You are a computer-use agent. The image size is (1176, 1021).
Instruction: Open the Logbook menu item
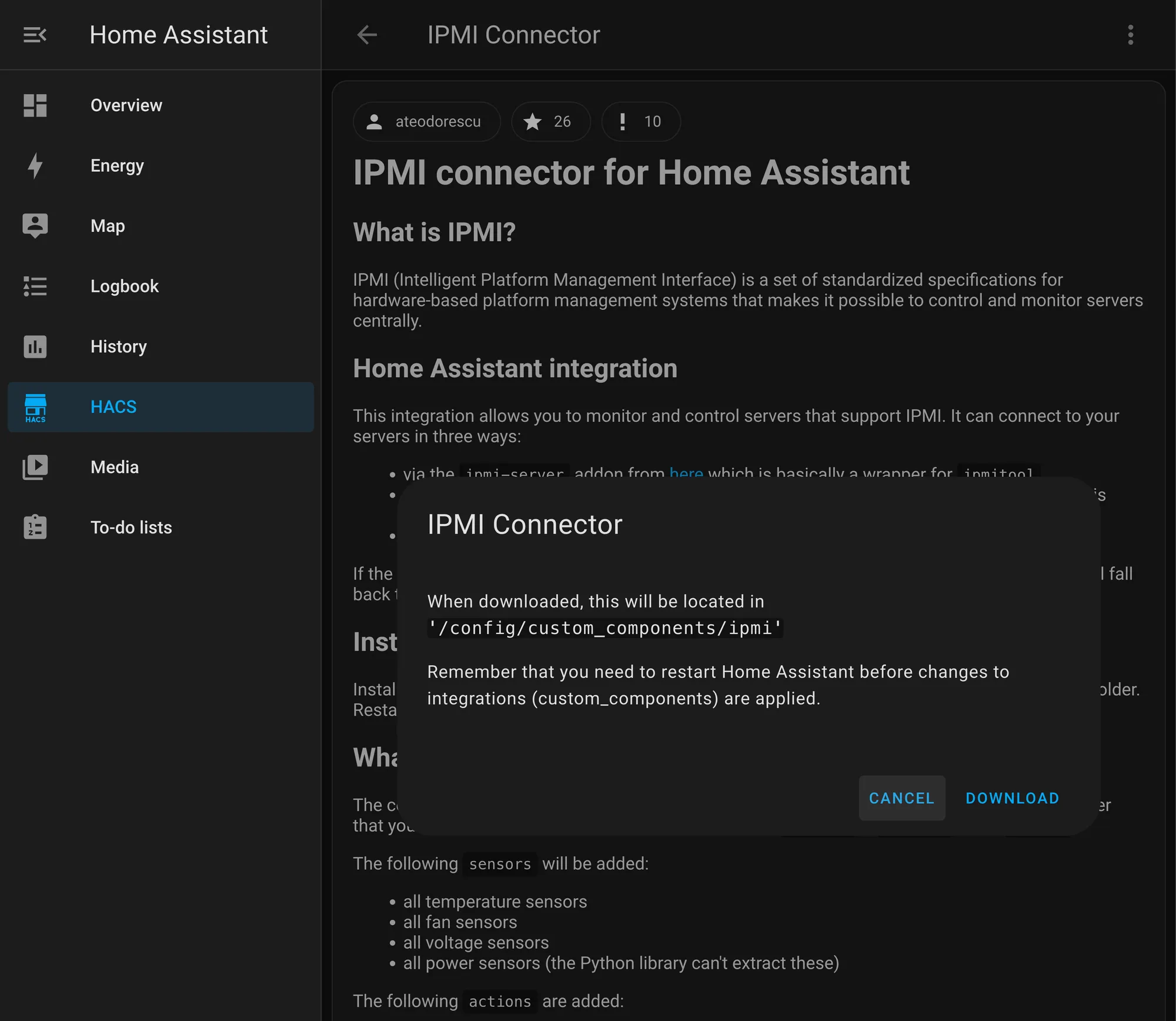(x=161, y=286)
